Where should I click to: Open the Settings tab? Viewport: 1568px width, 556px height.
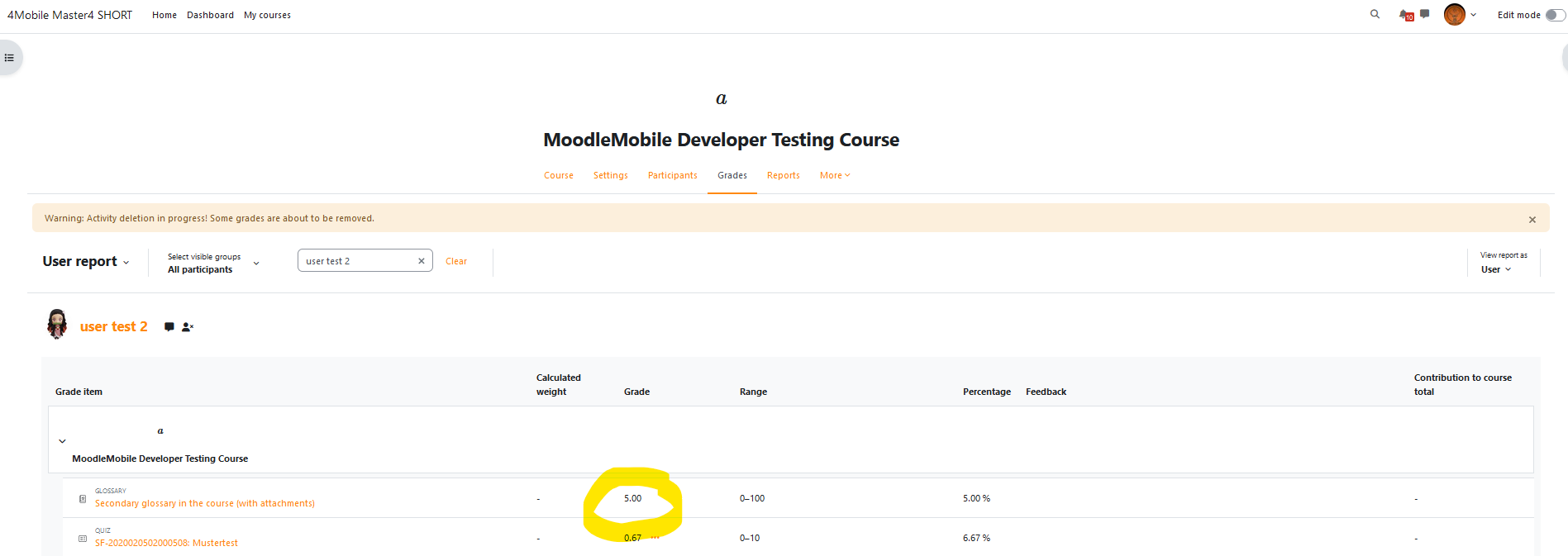tap(611, 175)
